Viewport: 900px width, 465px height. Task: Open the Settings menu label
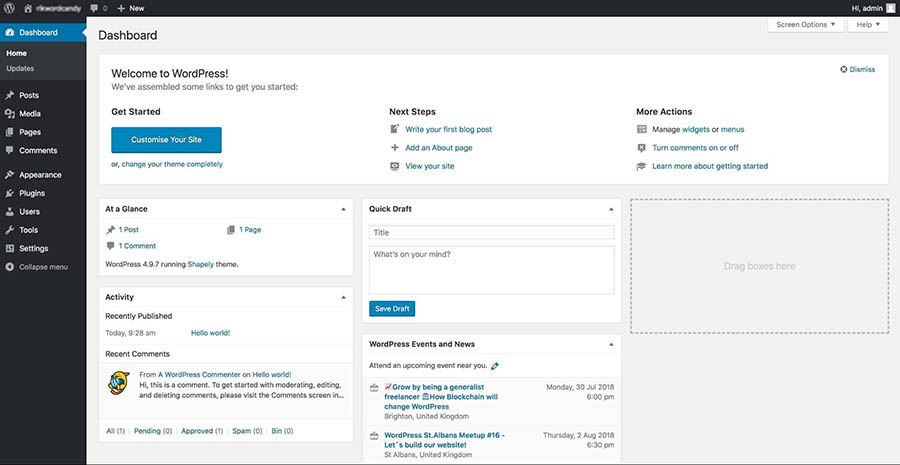[33, 249]
